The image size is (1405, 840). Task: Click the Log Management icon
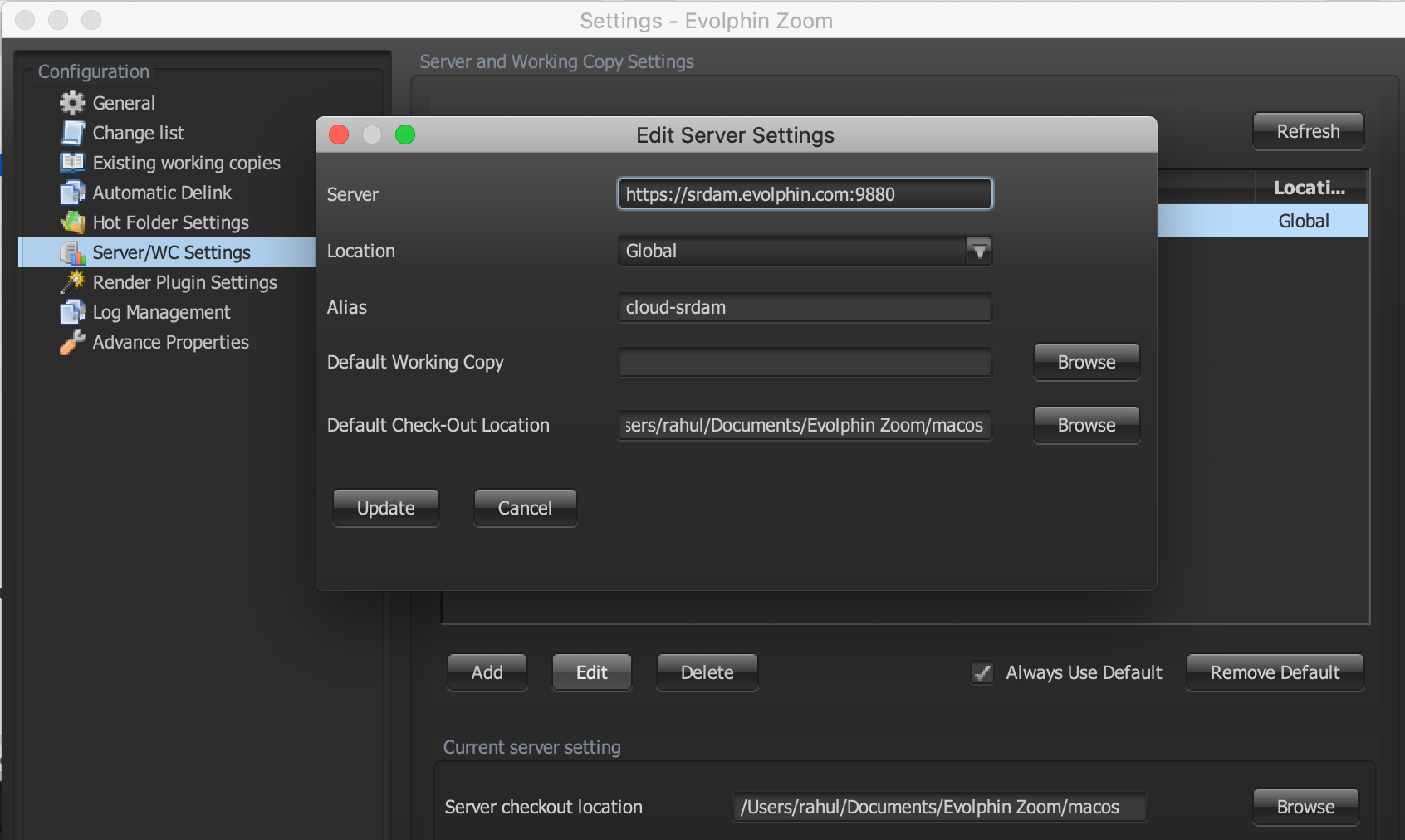[x=72, y=312]
